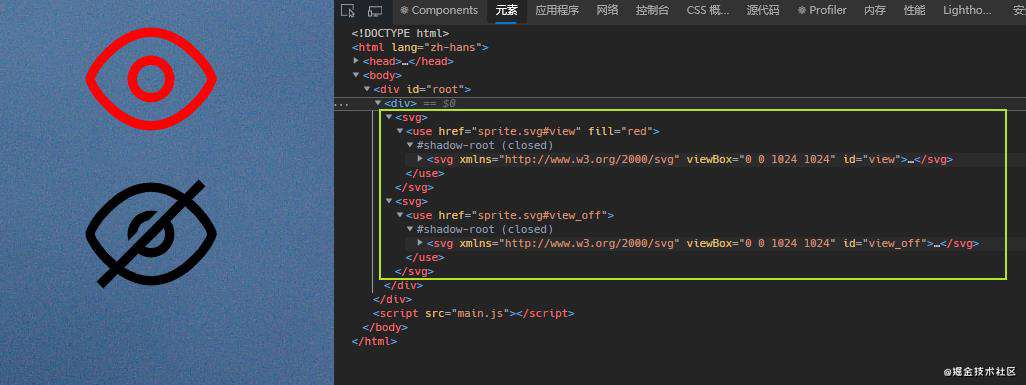Select the closing </body> tag row
Image resolution: width=1026 pixels, height=385 pixels.
(x=384, y=327)
